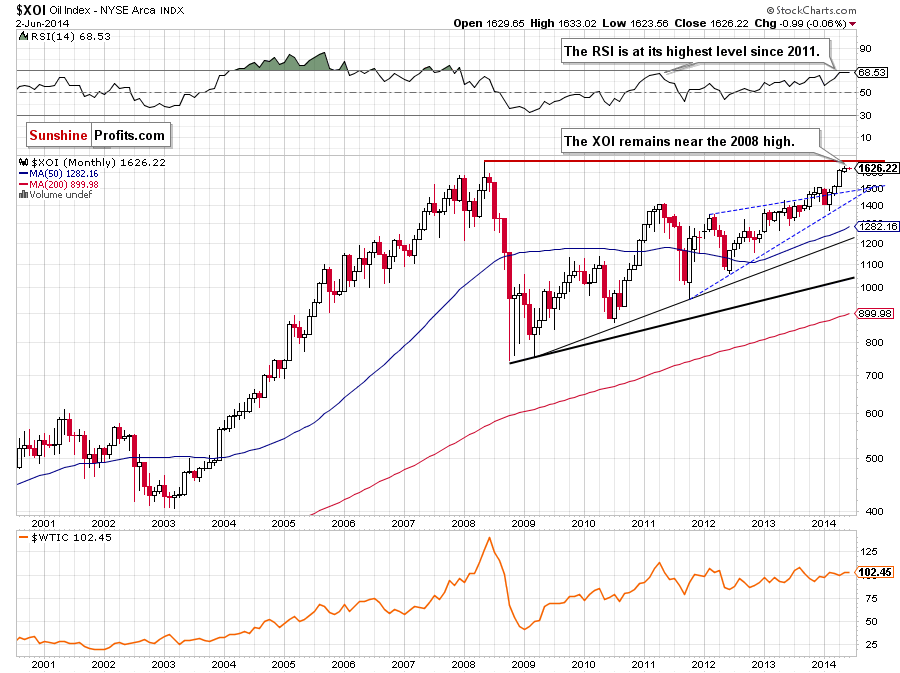Click the 25 label on the WTIC scale
This screenshot has height=673, width=900.
click(x=871, y=644)
